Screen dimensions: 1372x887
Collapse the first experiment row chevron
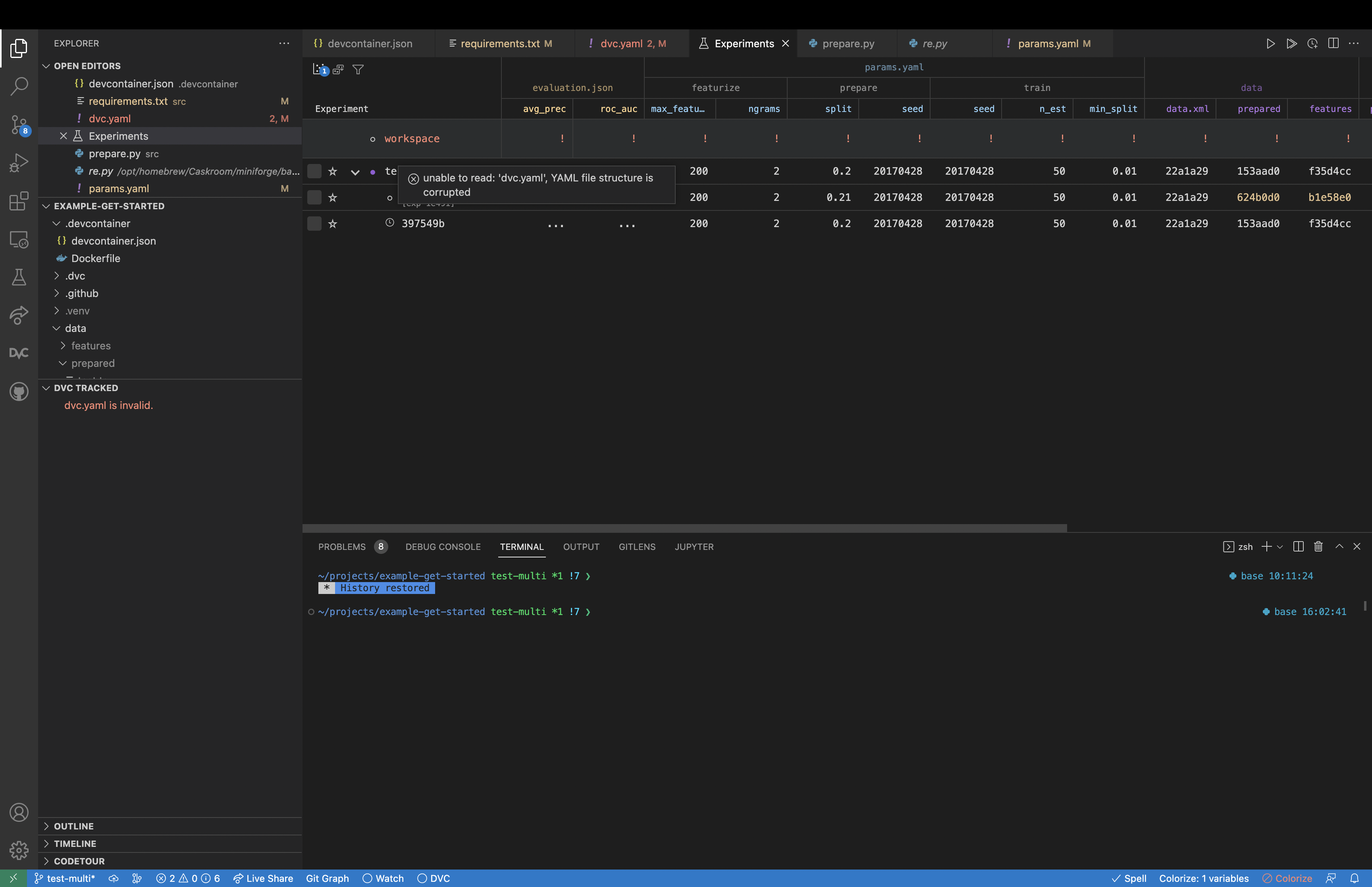coord(355,172)
